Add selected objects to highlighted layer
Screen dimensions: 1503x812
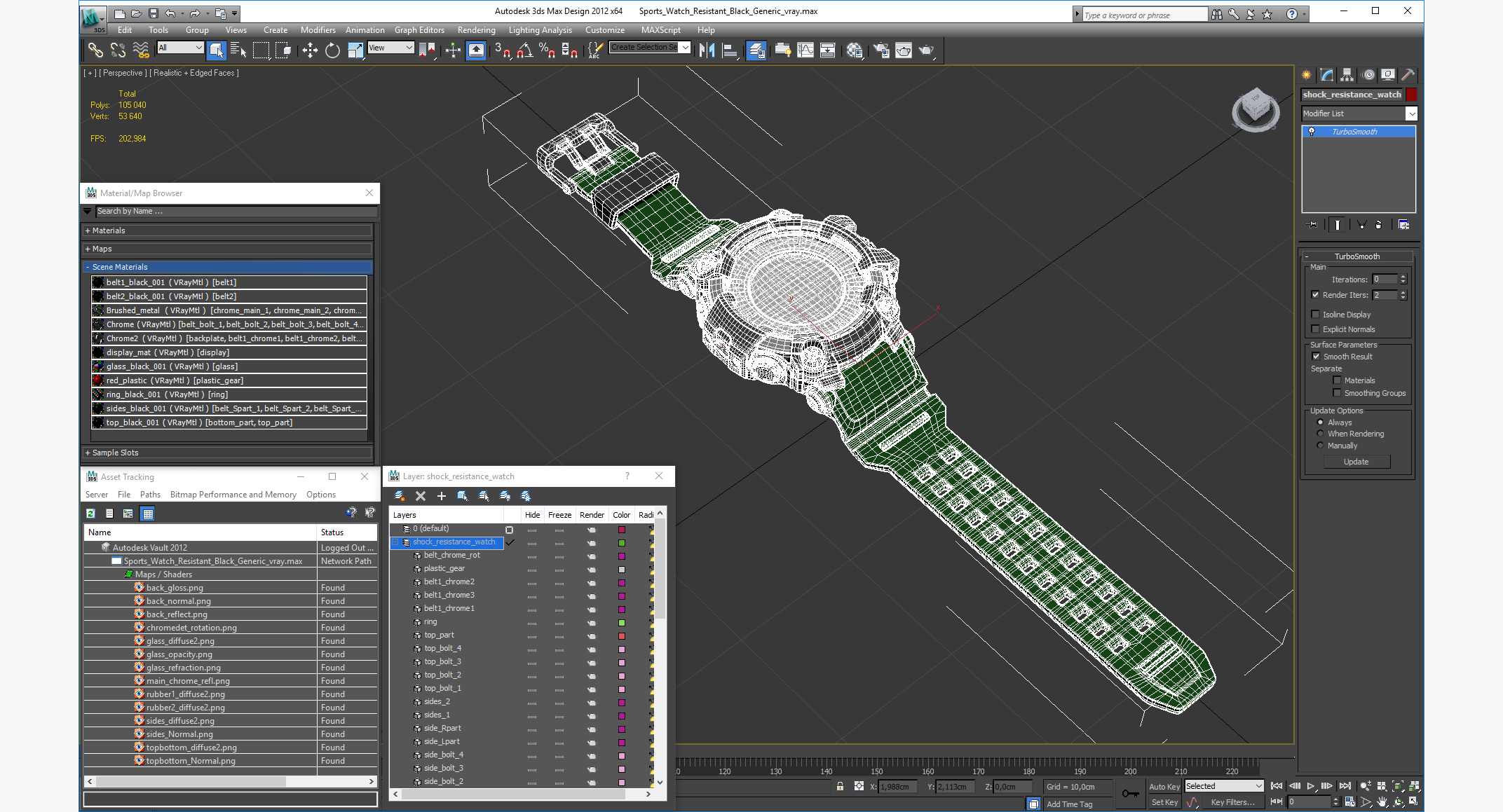click(442, 495)
